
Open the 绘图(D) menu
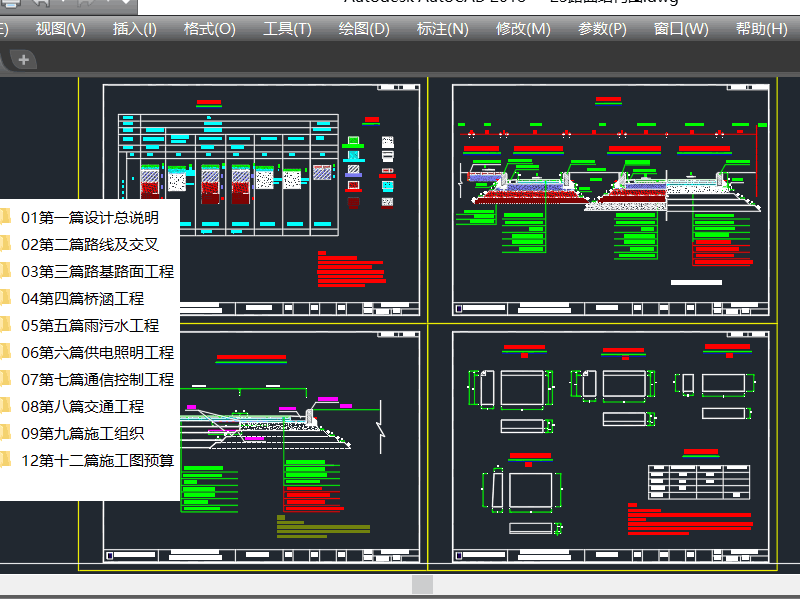[x=364, y=29]
